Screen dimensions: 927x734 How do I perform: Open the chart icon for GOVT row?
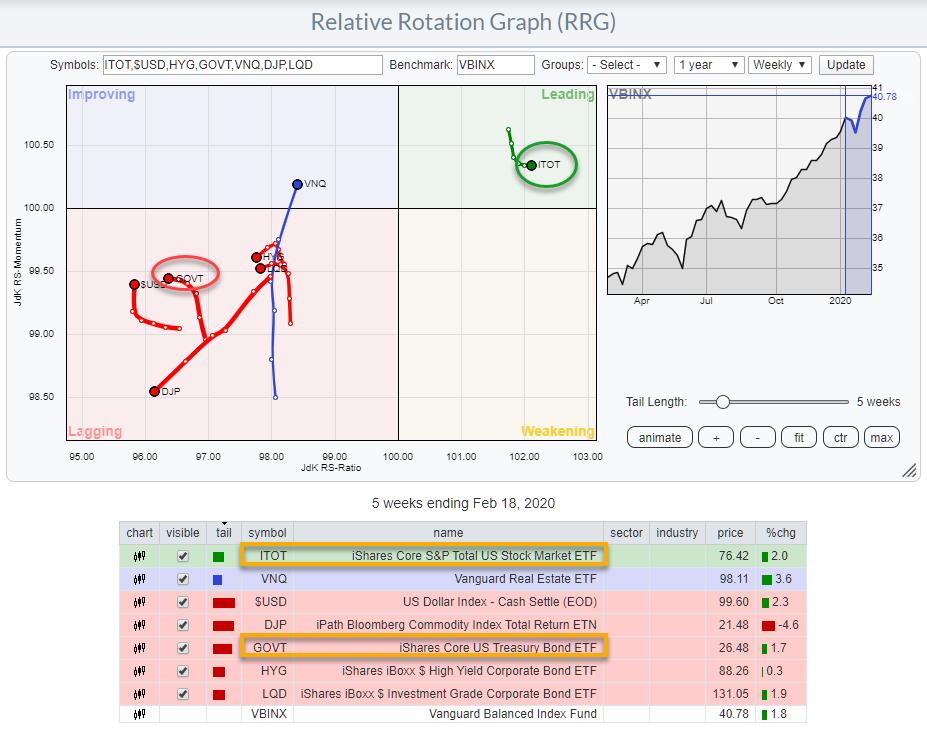pos(140,648)
